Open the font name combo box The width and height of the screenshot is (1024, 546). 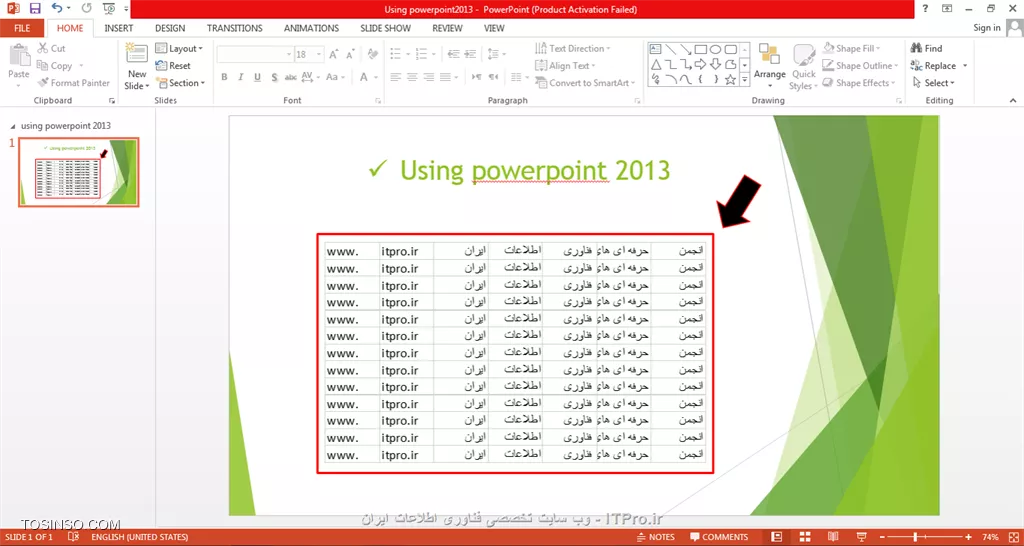[255, 55]
